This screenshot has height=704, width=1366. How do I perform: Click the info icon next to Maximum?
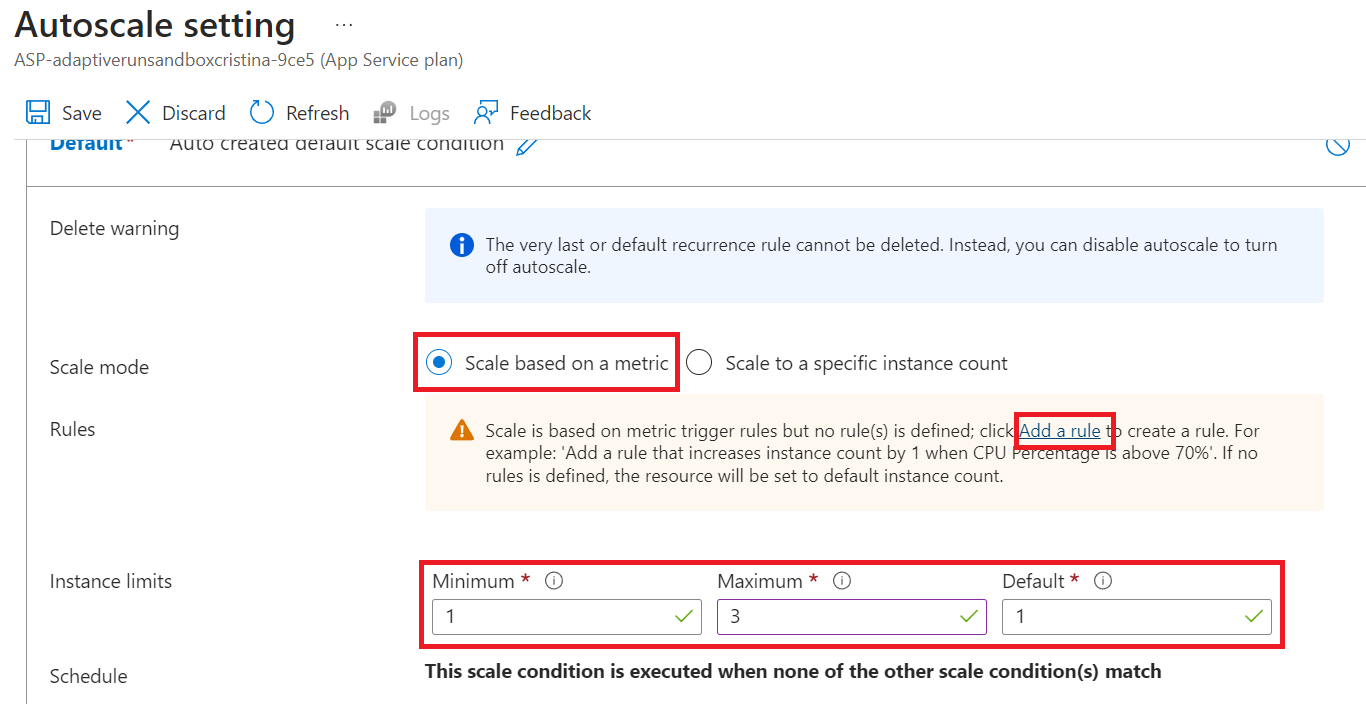[842, 581]
